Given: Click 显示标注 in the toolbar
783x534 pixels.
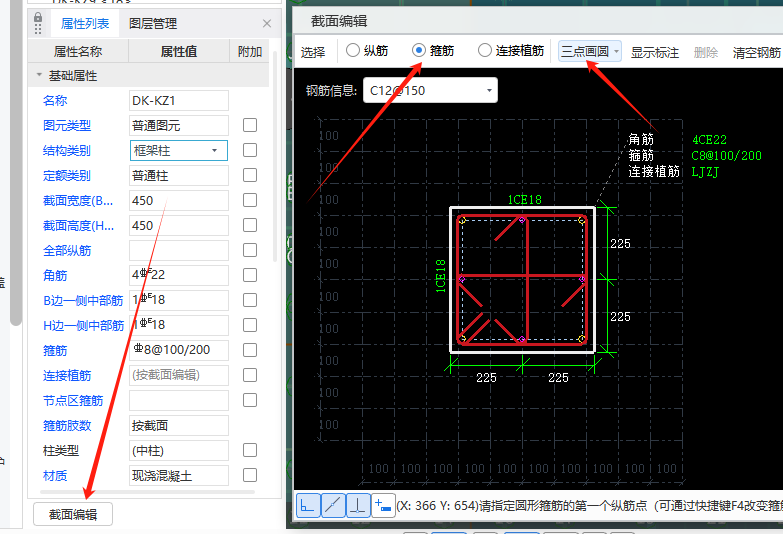Looking at the screenshot, I should click(x=655, y=52).
